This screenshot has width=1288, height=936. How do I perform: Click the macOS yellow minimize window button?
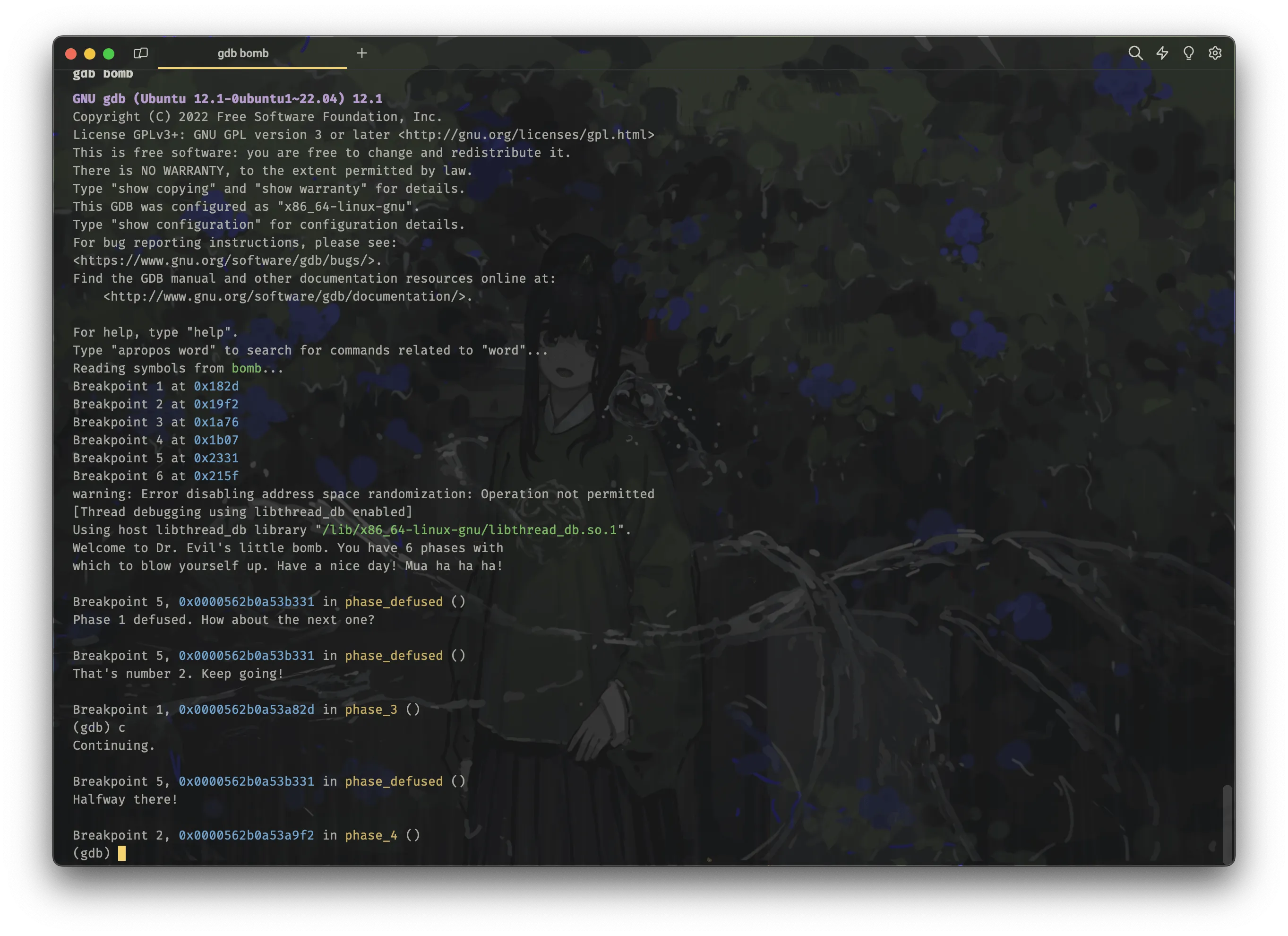(x=90, y=53)
